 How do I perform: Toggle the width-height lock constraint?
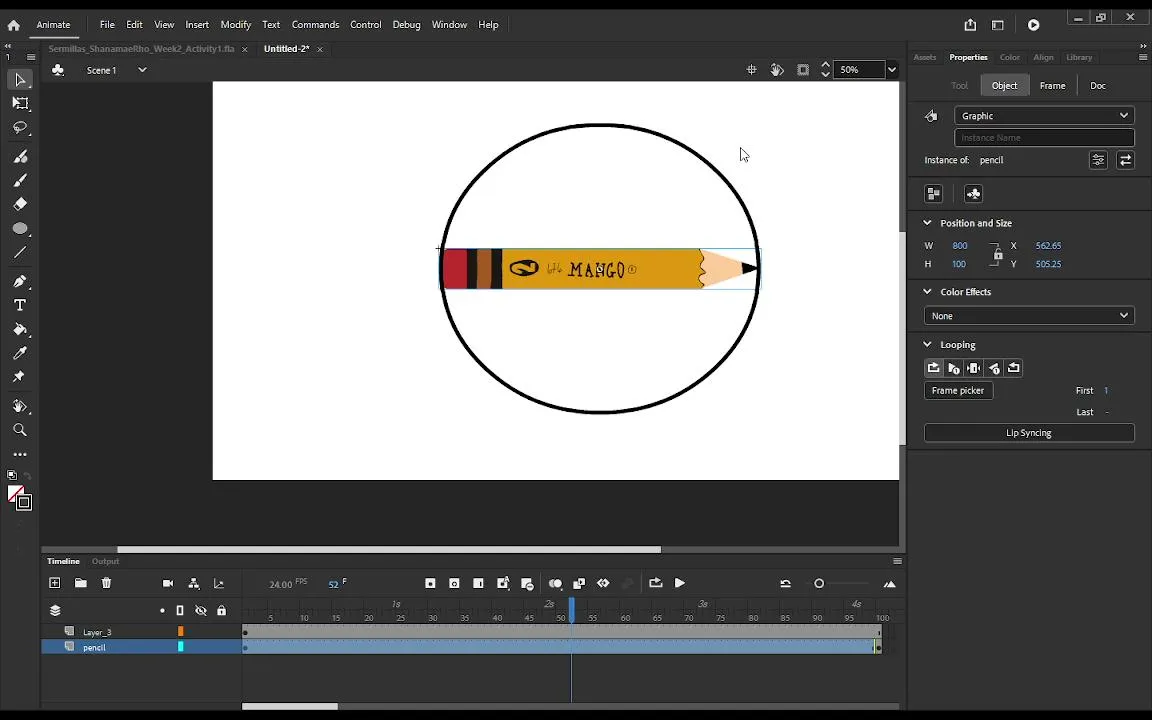point(996,254)
